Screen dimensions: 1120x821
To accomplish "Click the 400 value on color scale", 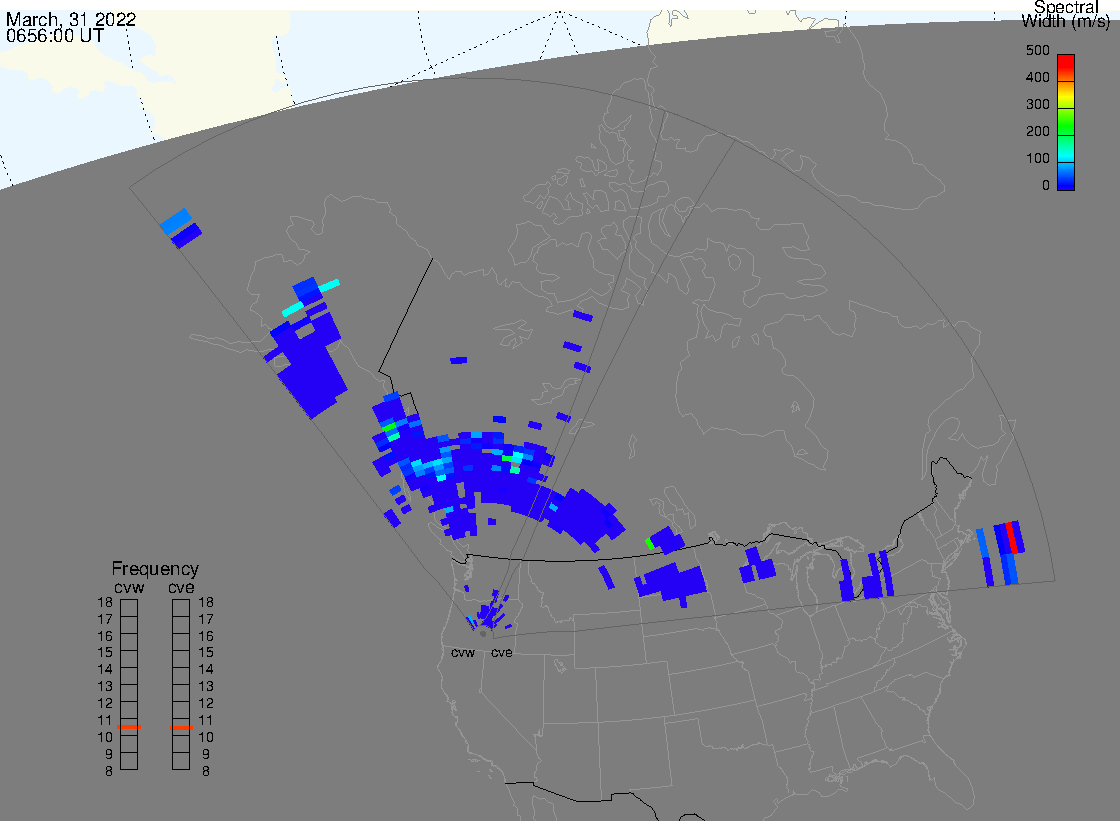I will pos(1038,77).
